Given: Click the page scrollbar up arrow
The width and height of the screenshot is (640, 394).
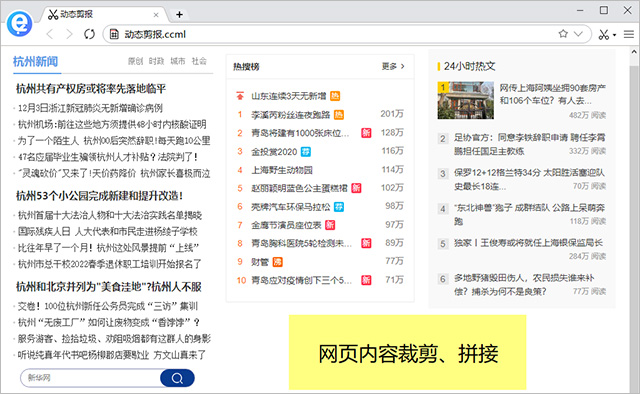Looking at the screenshot, I should click(x=634, y=52).
